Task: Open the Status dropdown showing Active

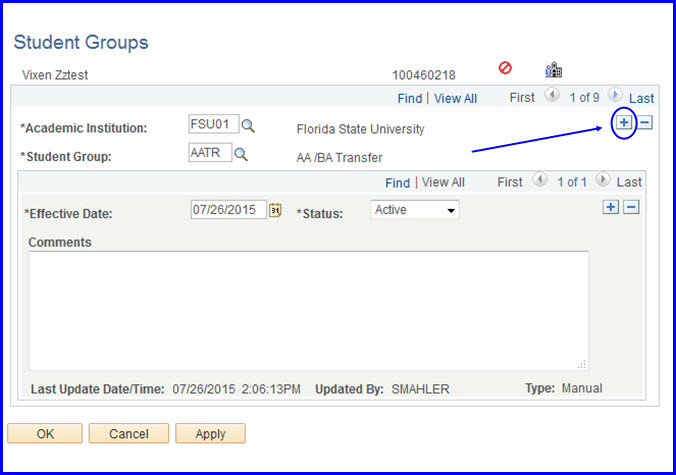Action: coord(415,210)
